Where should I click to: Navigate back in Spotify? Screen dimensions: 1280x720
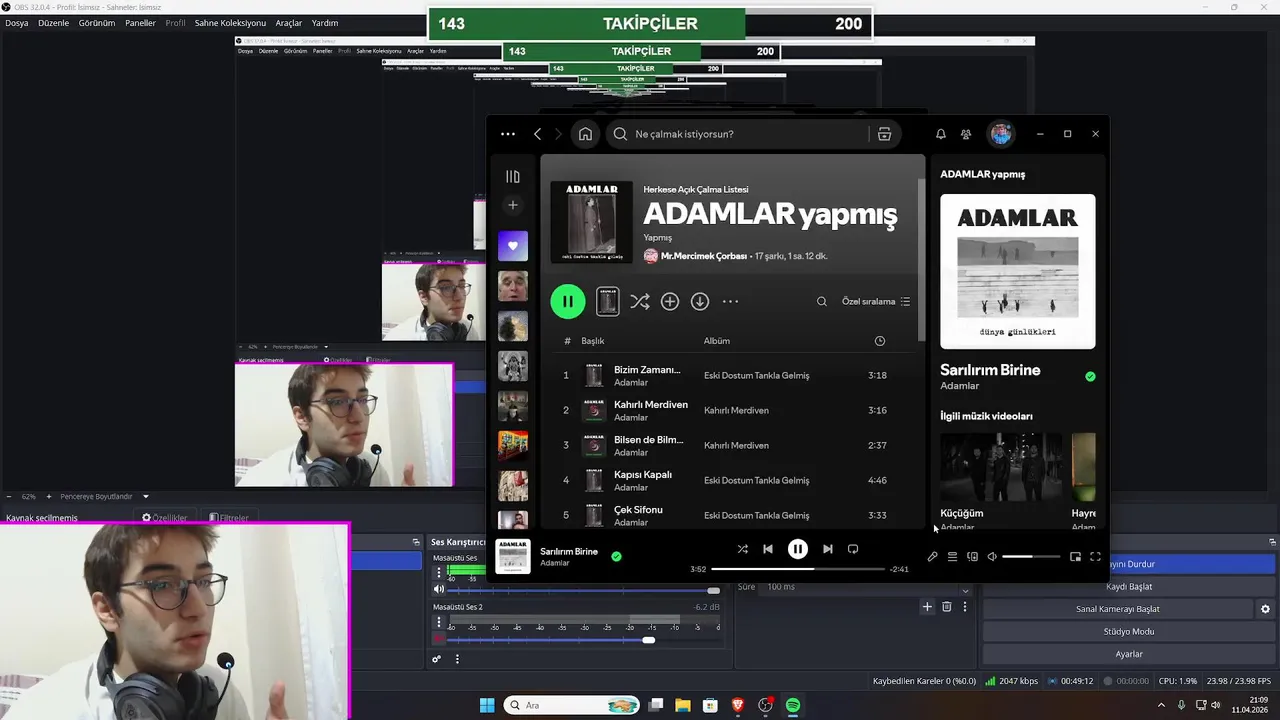(x=537, y=134)
